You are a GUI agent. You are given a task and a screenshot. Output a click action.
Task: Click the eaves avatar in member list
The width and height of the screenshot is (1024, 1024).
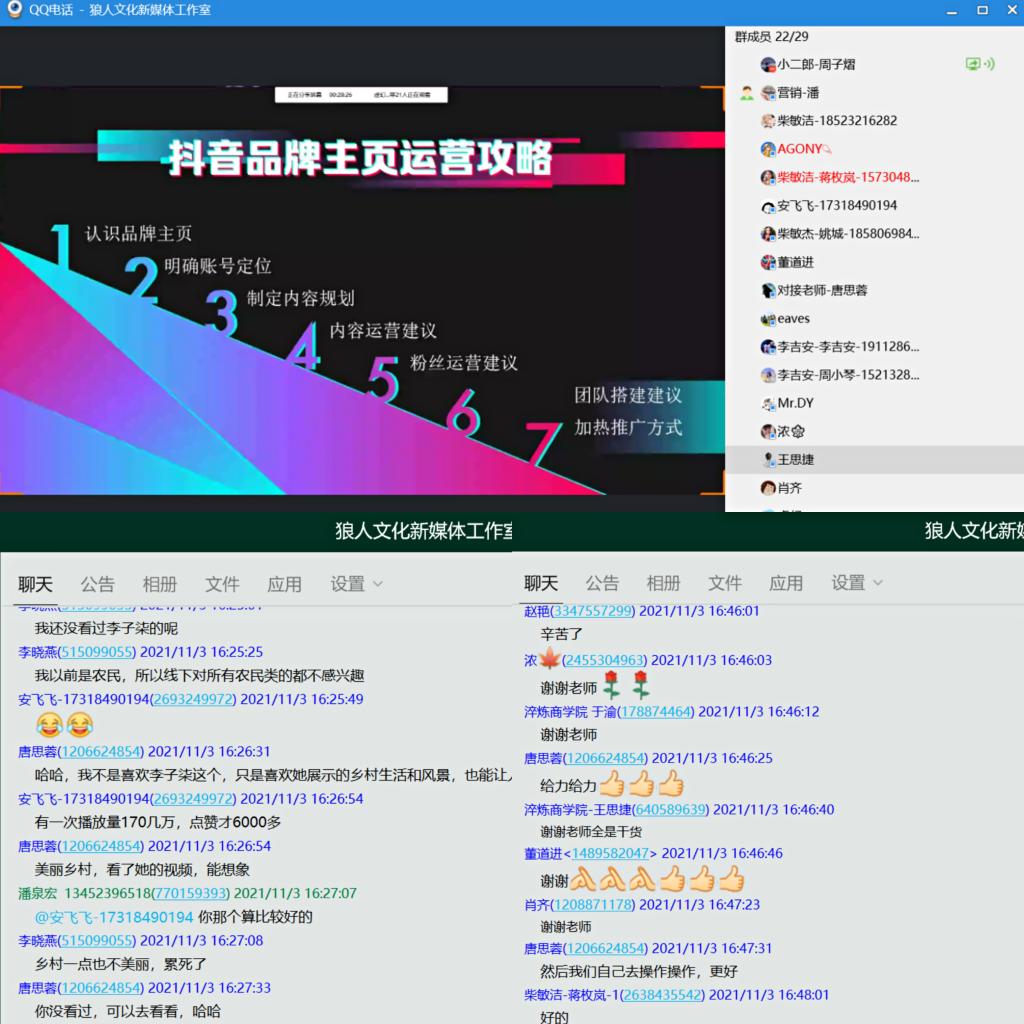point(768,319)
